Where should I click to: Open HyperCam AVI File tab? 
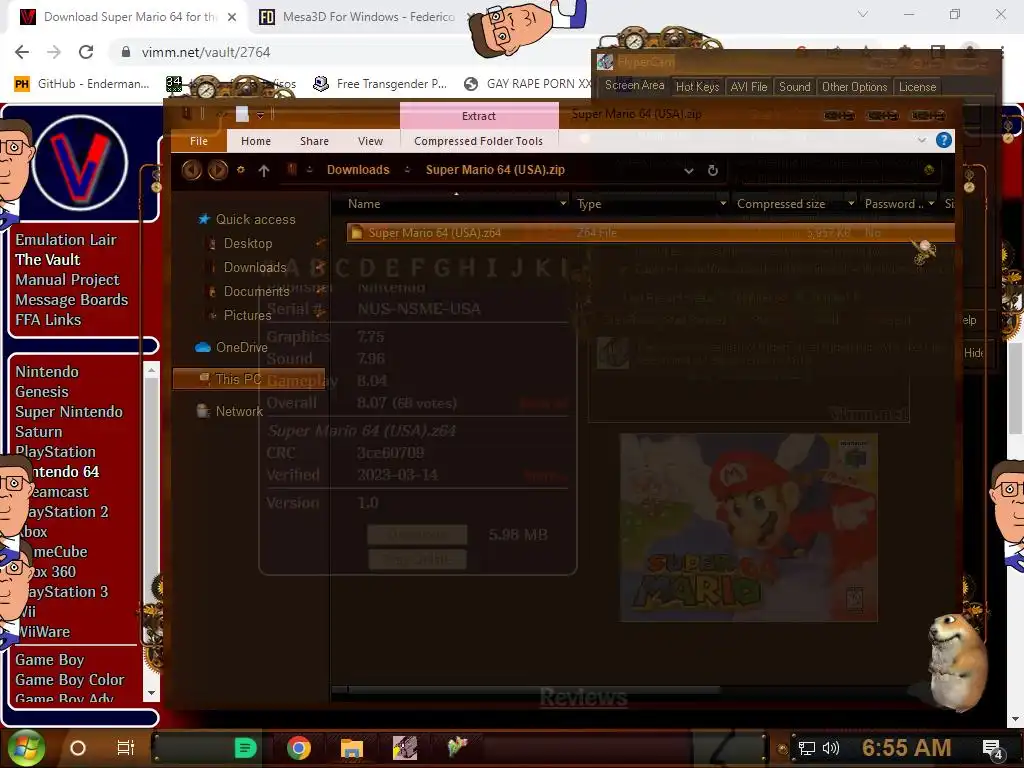[x=748, y=87]
